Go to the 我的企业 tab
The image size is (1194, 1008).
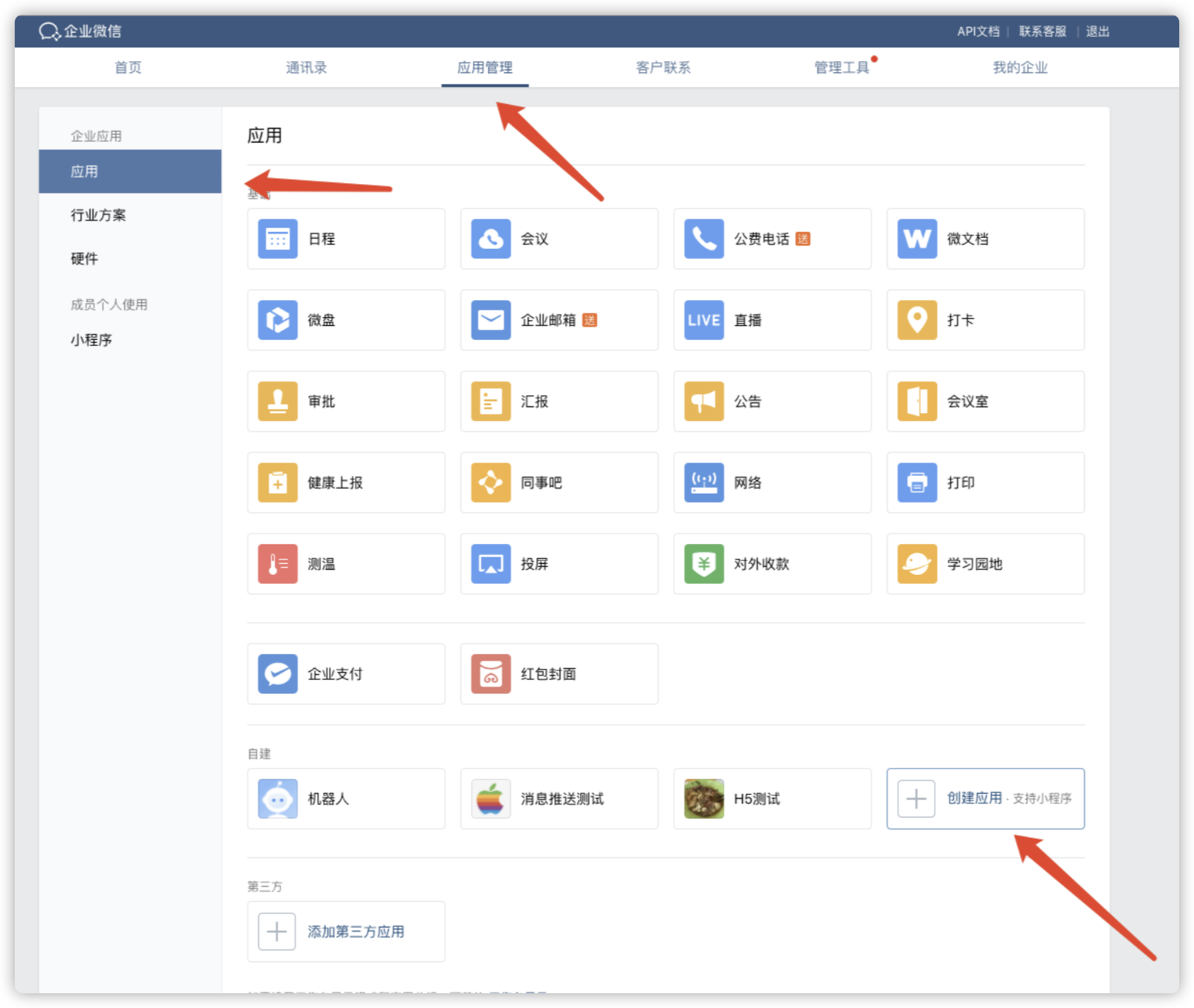click(x=1020, y=67)
